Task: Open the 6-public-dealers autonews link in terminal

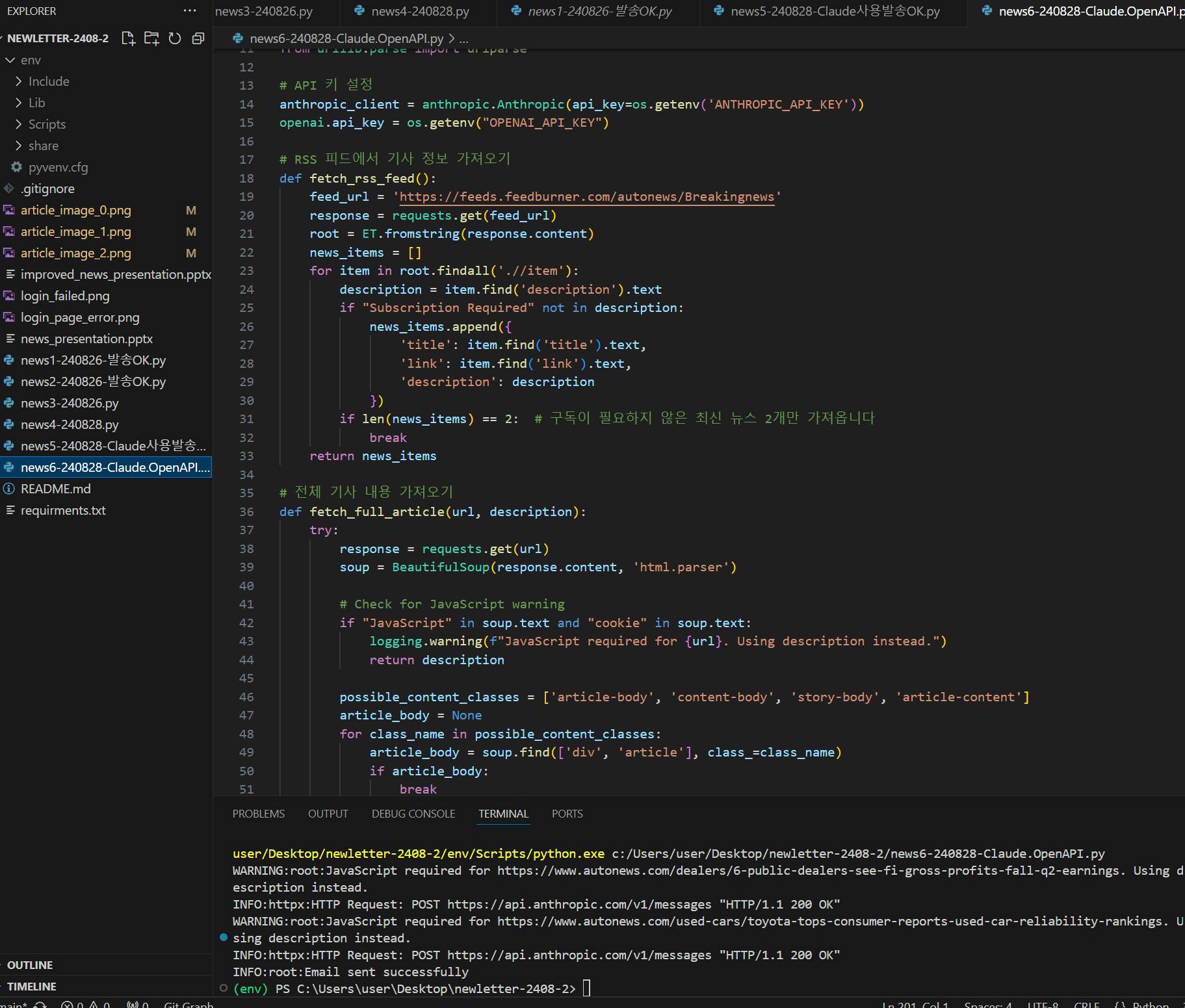Action: [808, 870]
